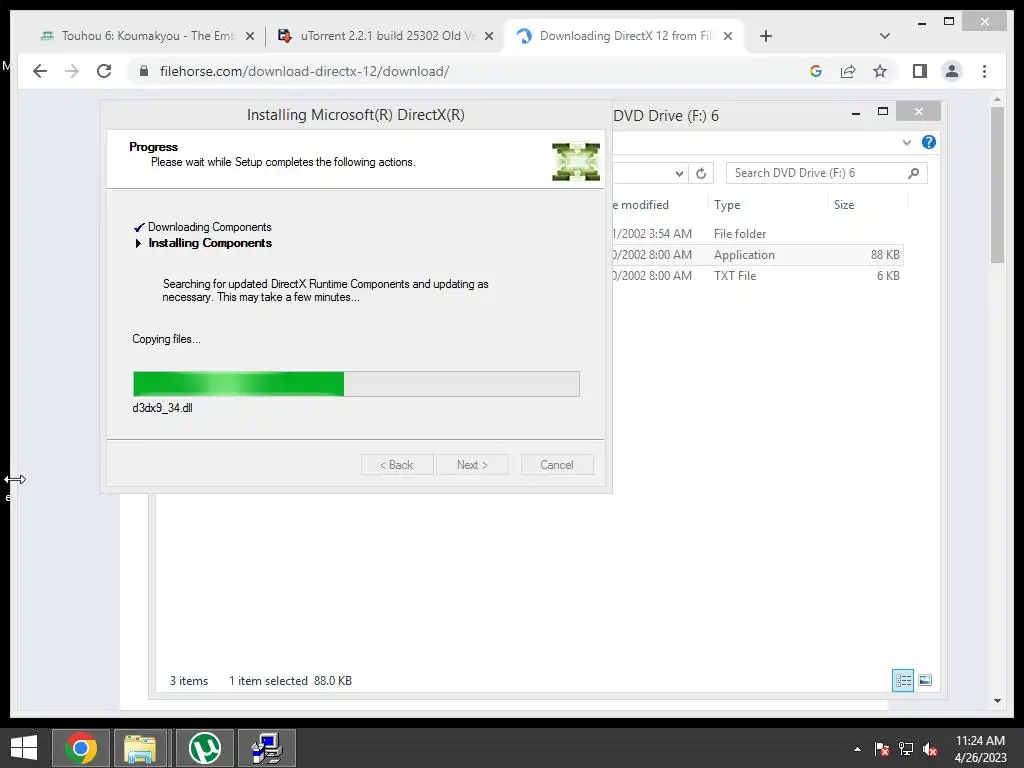Viewport: 1024px width, 768px height.
Task: Open the tab search chevron
Action: click(x=885, y=36)
